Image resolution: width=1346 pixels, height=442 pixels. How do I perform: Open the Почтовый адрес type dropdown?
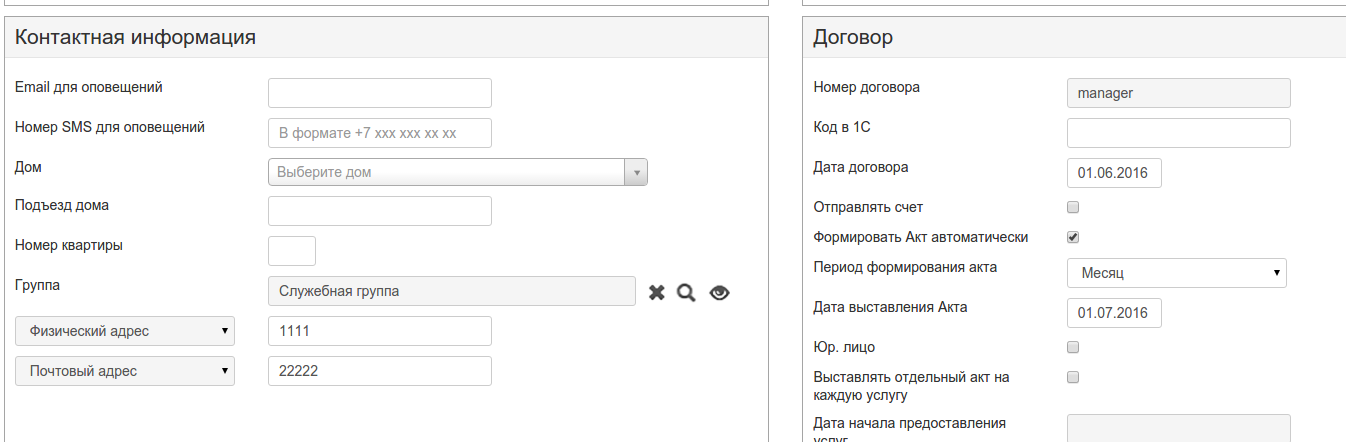coord(125,371)
